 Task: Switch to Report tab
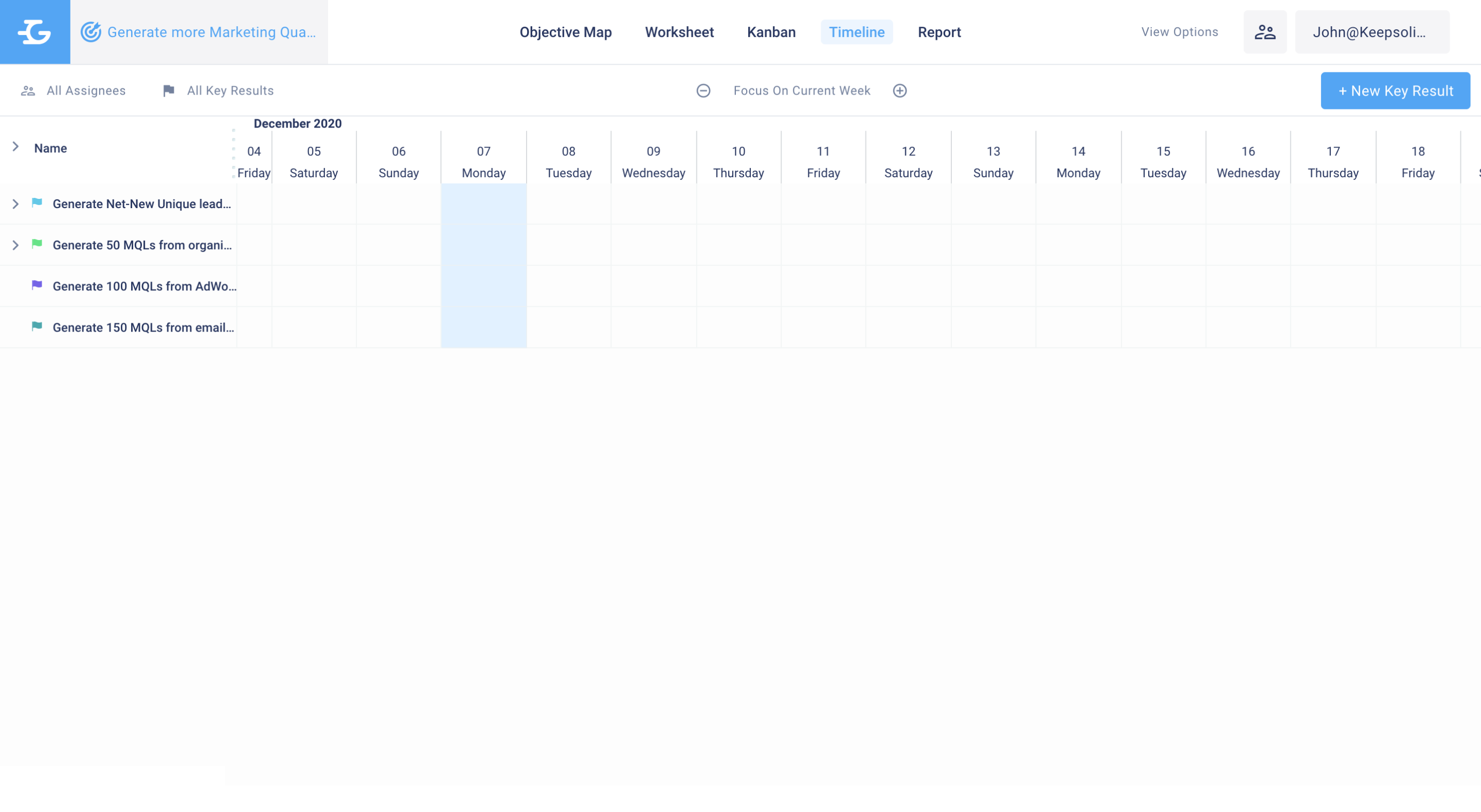[940, 32]
